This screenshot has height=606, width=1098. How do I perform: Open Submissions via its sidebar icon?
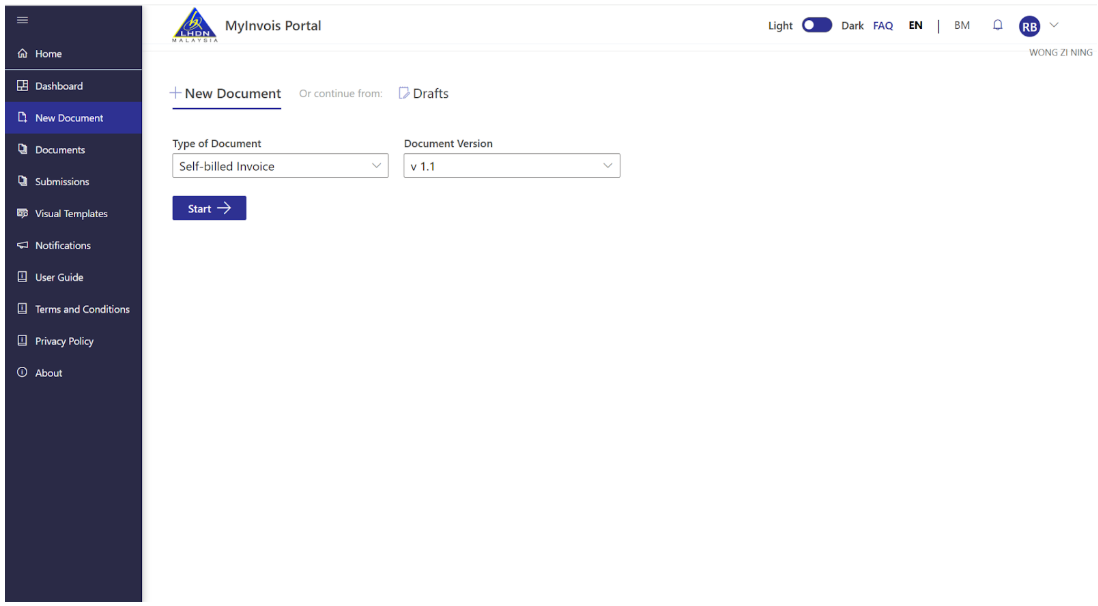click(22, 182)
